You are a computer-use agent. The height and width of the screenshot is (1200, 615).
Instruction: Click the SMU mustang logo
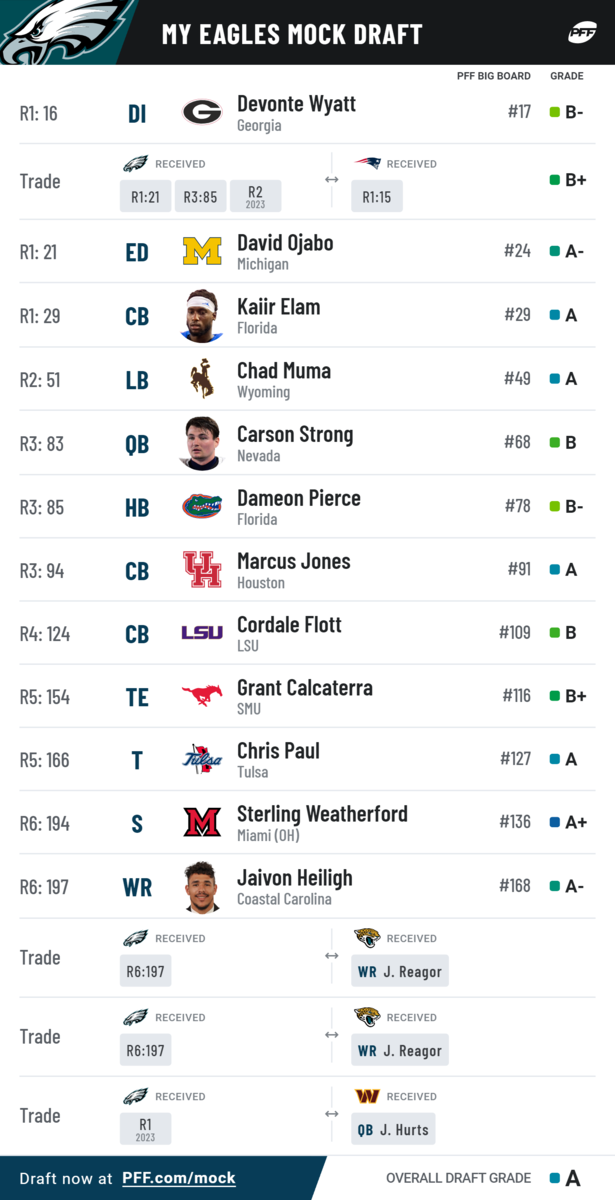pyautogui.click(x=202, y=696)
